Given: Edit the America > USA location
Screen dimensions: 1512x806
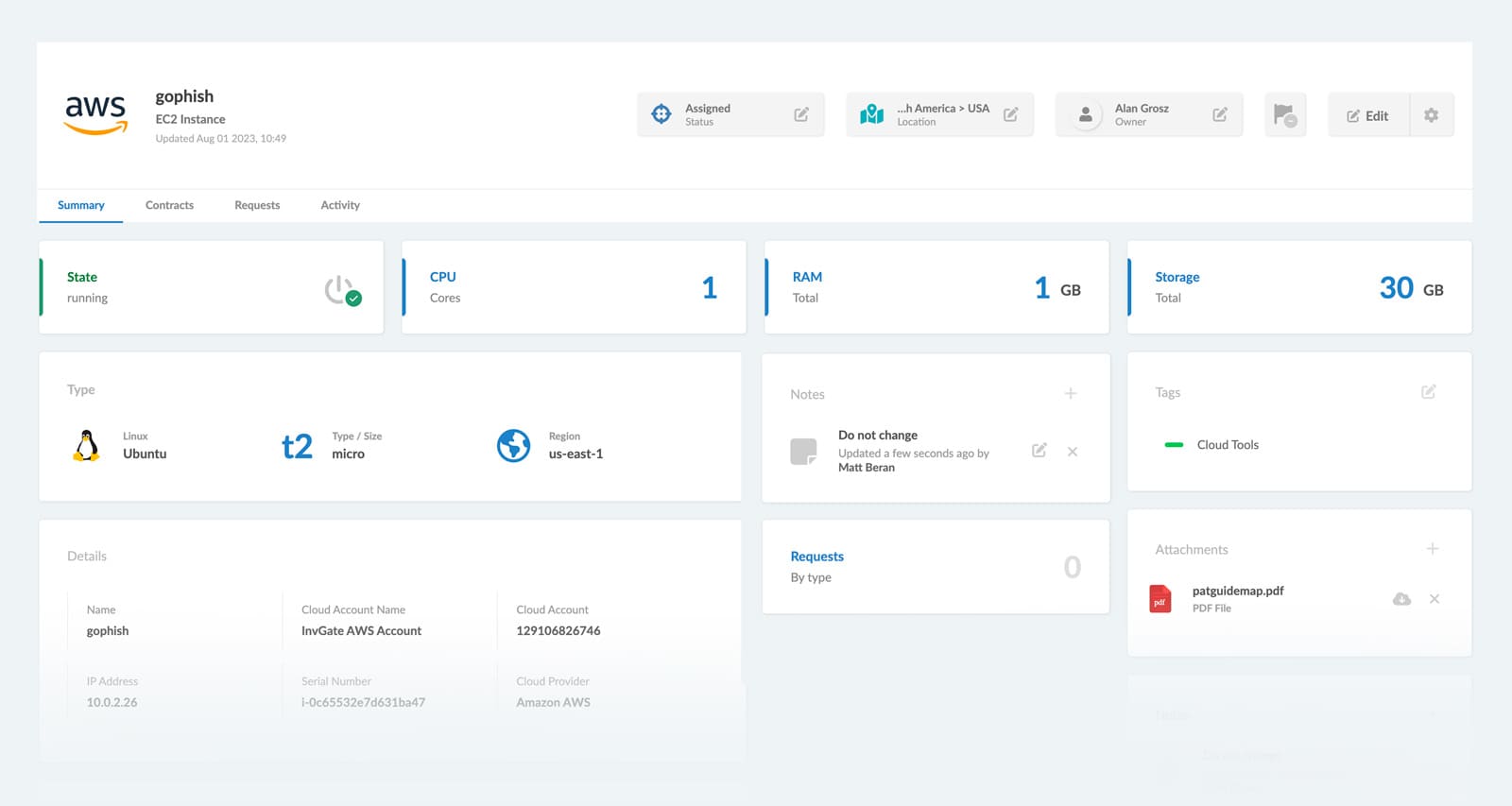Looking at the screenshot, I should 1011,114.
